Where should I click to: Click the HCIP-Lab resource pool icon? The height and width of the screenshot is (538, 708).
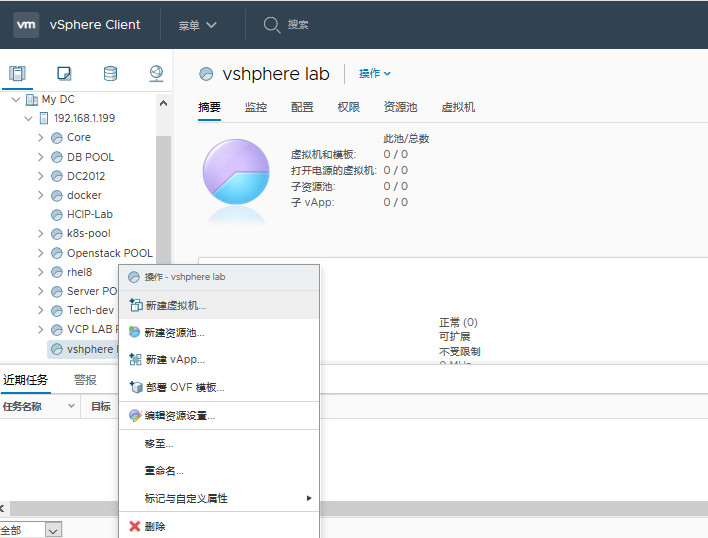(56, 215)
